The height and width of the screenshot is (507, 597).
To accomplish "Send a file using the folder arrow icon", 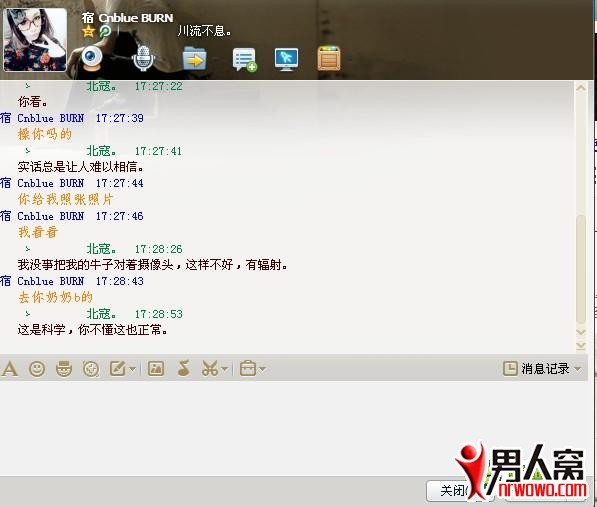I will tap(195, 59).
